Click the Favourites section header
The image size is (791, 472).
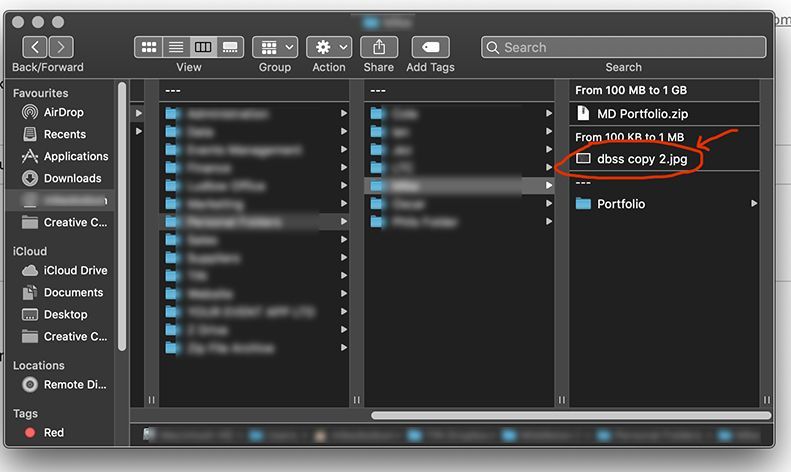point(40,93)
